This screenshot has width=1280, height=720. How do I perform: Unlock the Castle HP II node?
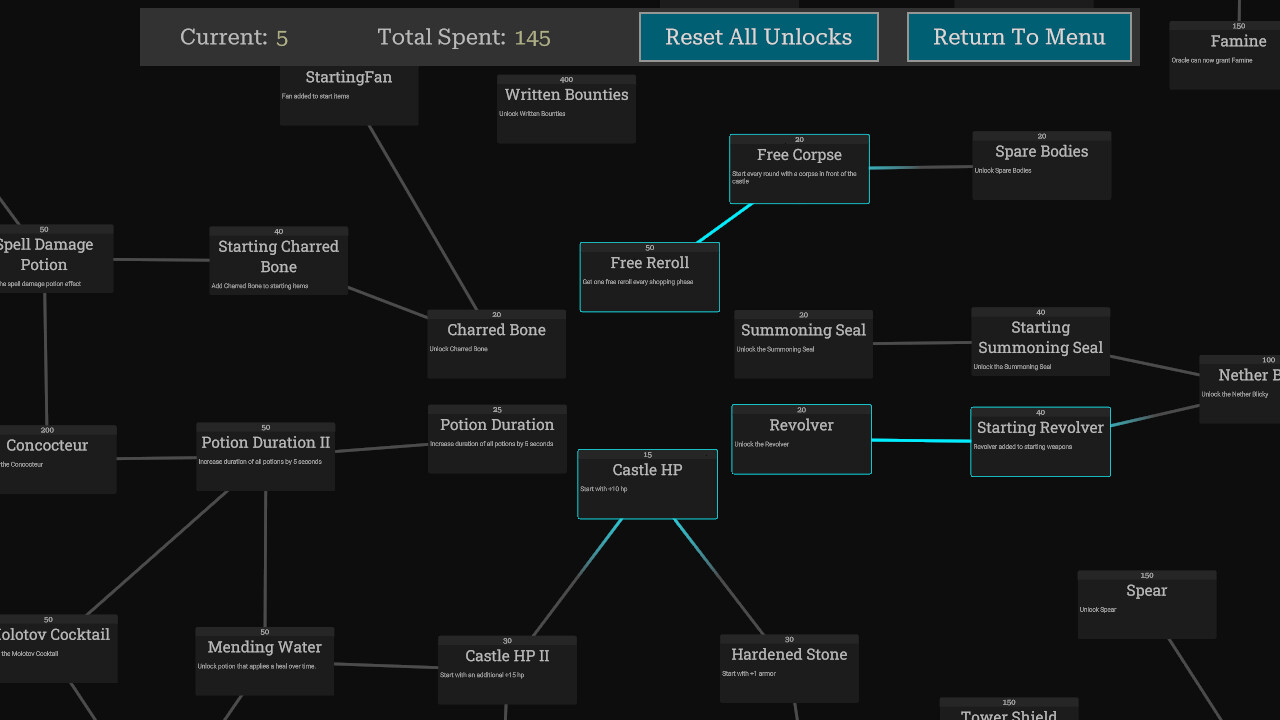tap(507, 670)
